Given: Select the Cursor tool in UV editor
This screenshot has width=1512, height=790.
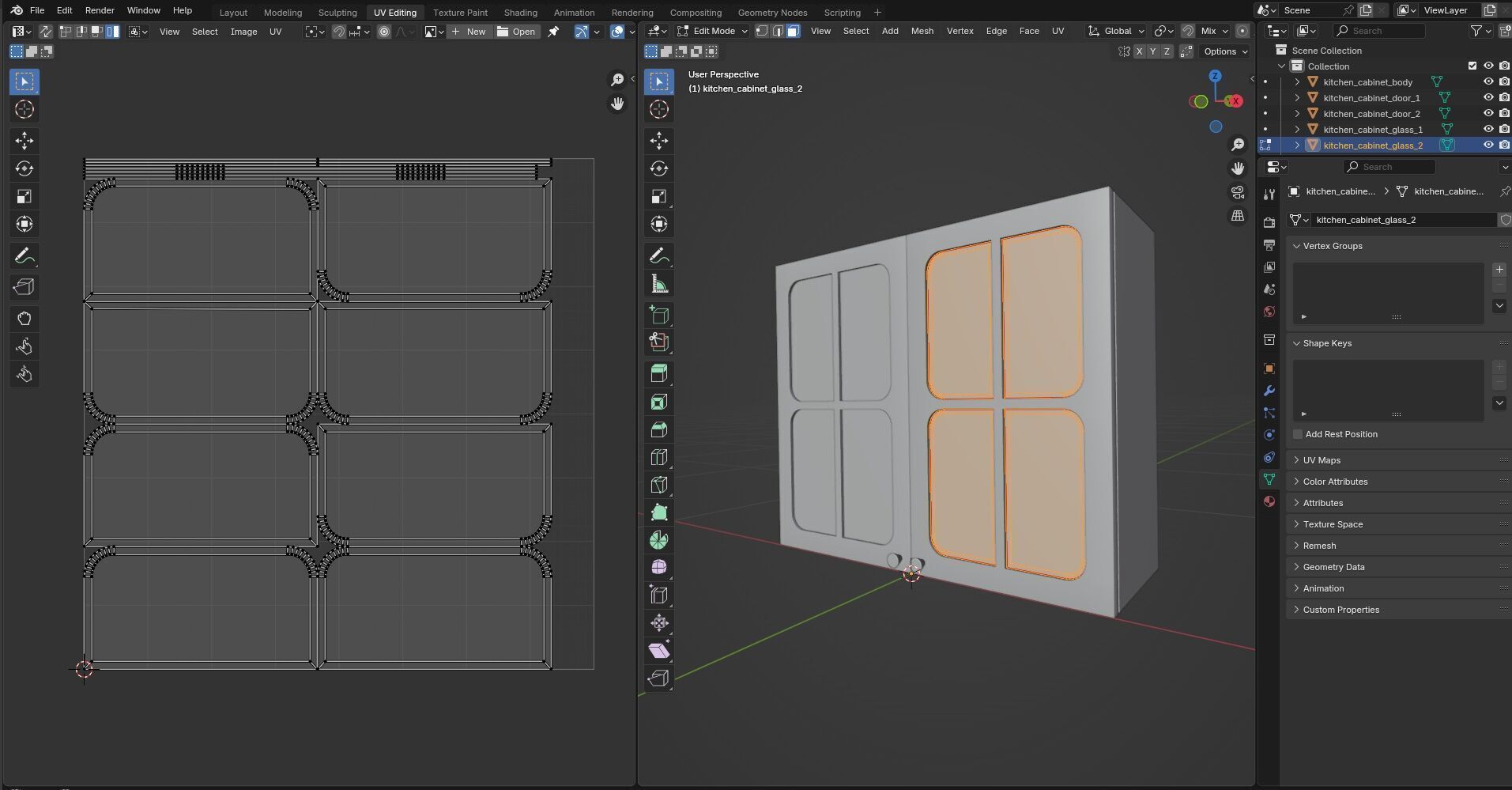Looking at the screenshot, I should (x=25, y=109).
